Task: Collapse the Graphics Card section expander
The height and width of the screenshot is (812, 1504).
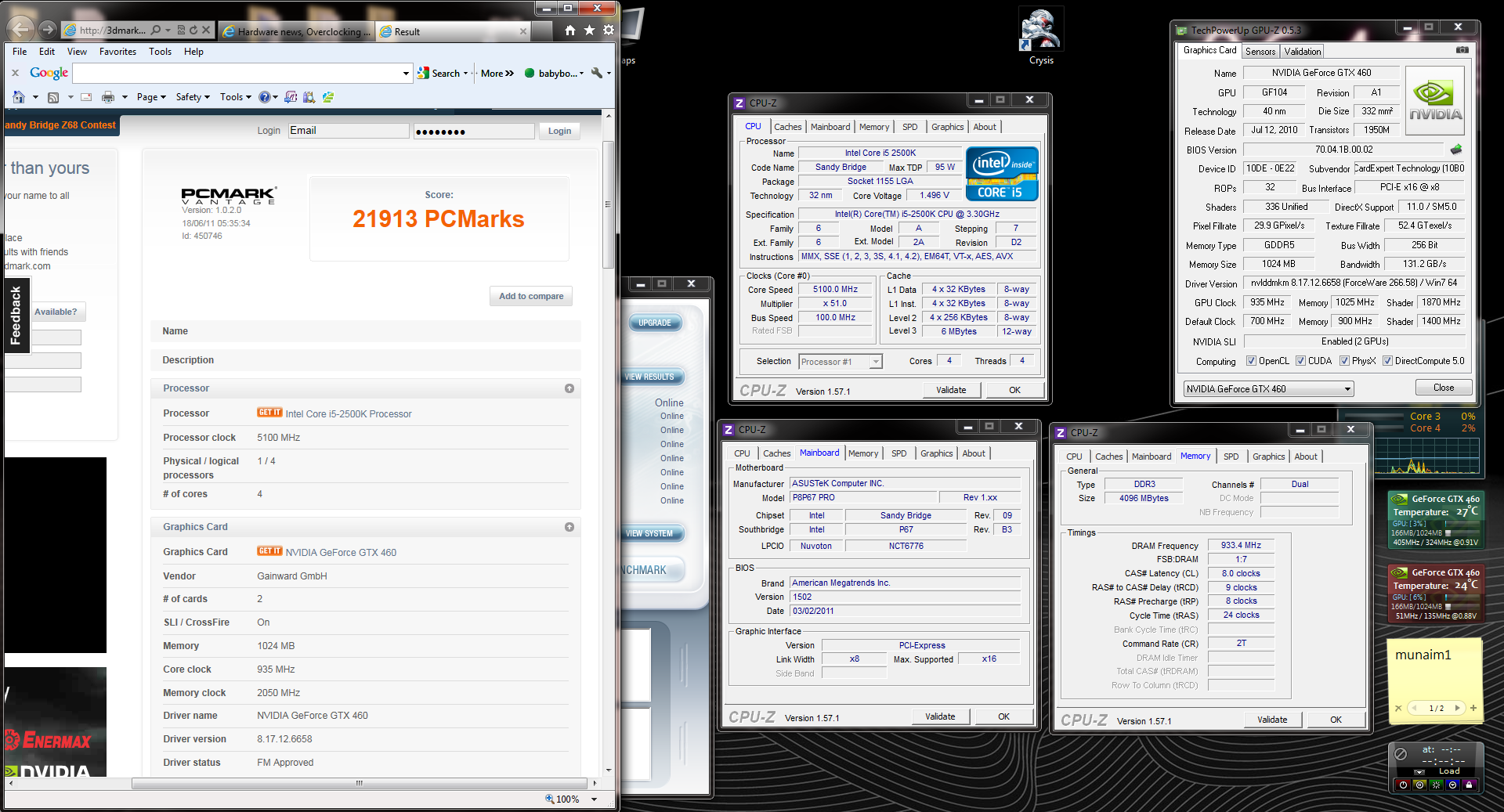Action: (569, 527)
